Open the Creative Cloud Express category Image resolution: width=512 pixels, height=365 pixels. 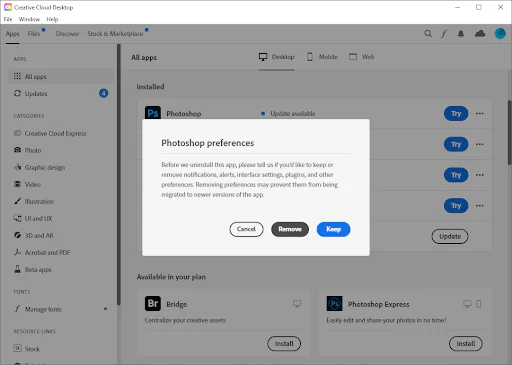(55, 133)
